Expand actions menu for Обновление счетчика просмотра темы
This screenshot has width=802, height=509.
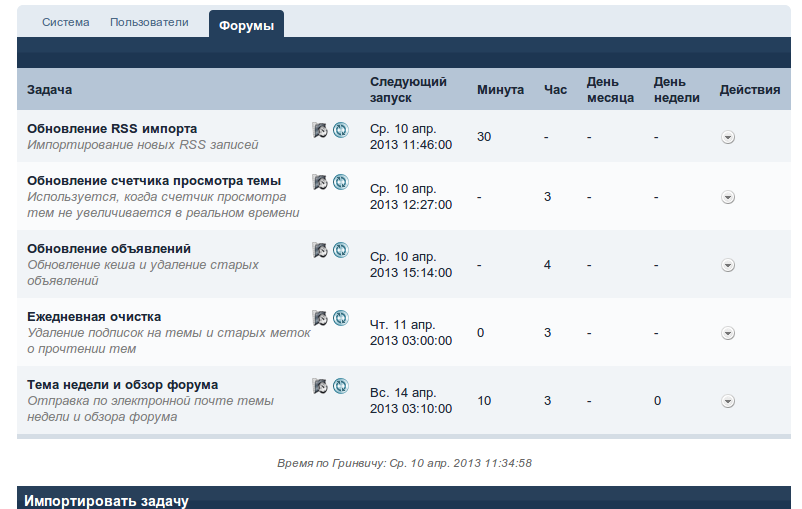(x=728, y=197)
